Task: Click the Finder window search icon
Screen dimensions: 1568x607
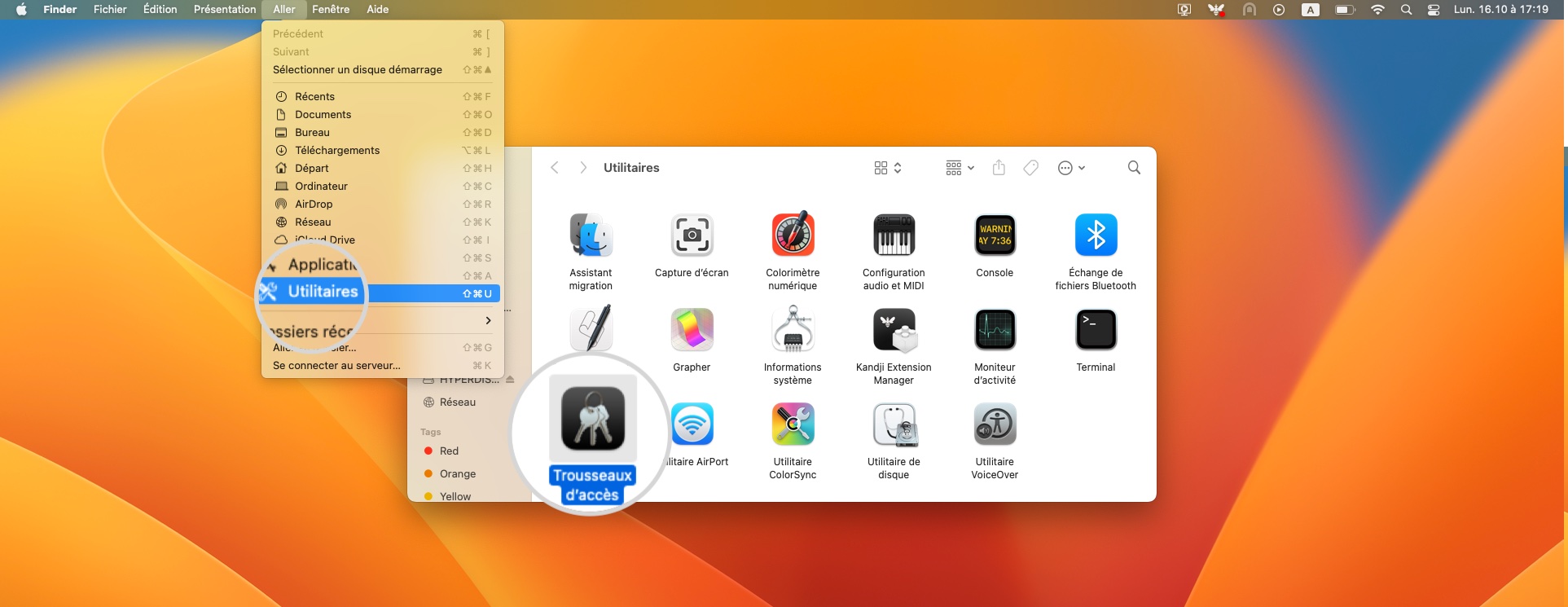Action: pos(1134,168)
